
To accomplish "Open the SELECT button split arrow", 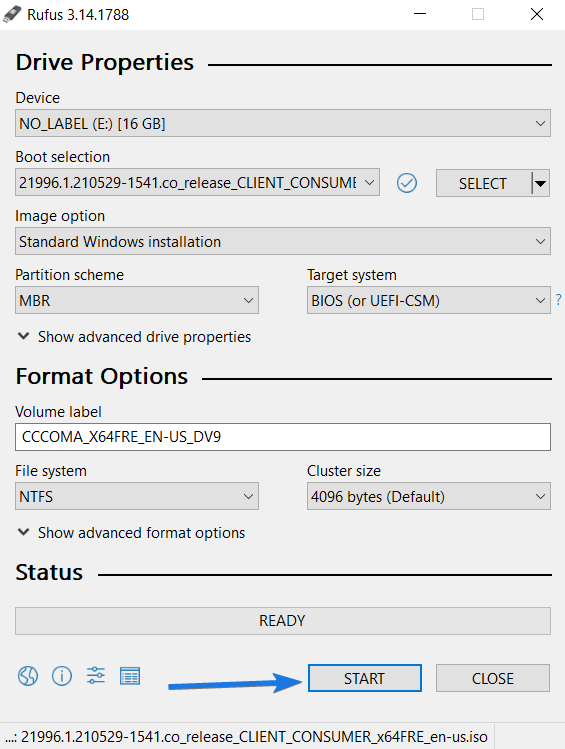I will [x=540, y=183].
